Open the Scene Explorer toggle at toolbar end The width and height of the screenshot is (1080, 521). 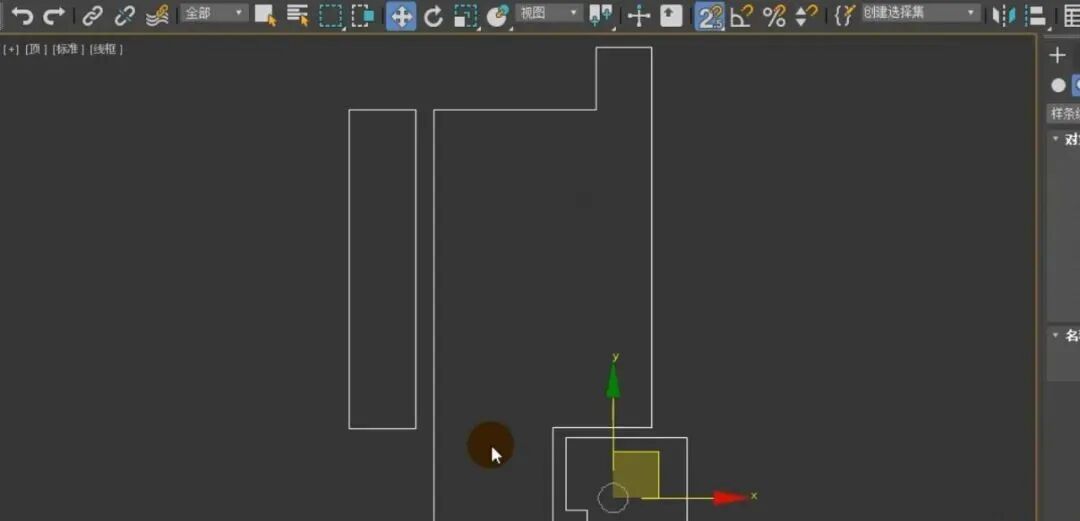(1071, 16)
